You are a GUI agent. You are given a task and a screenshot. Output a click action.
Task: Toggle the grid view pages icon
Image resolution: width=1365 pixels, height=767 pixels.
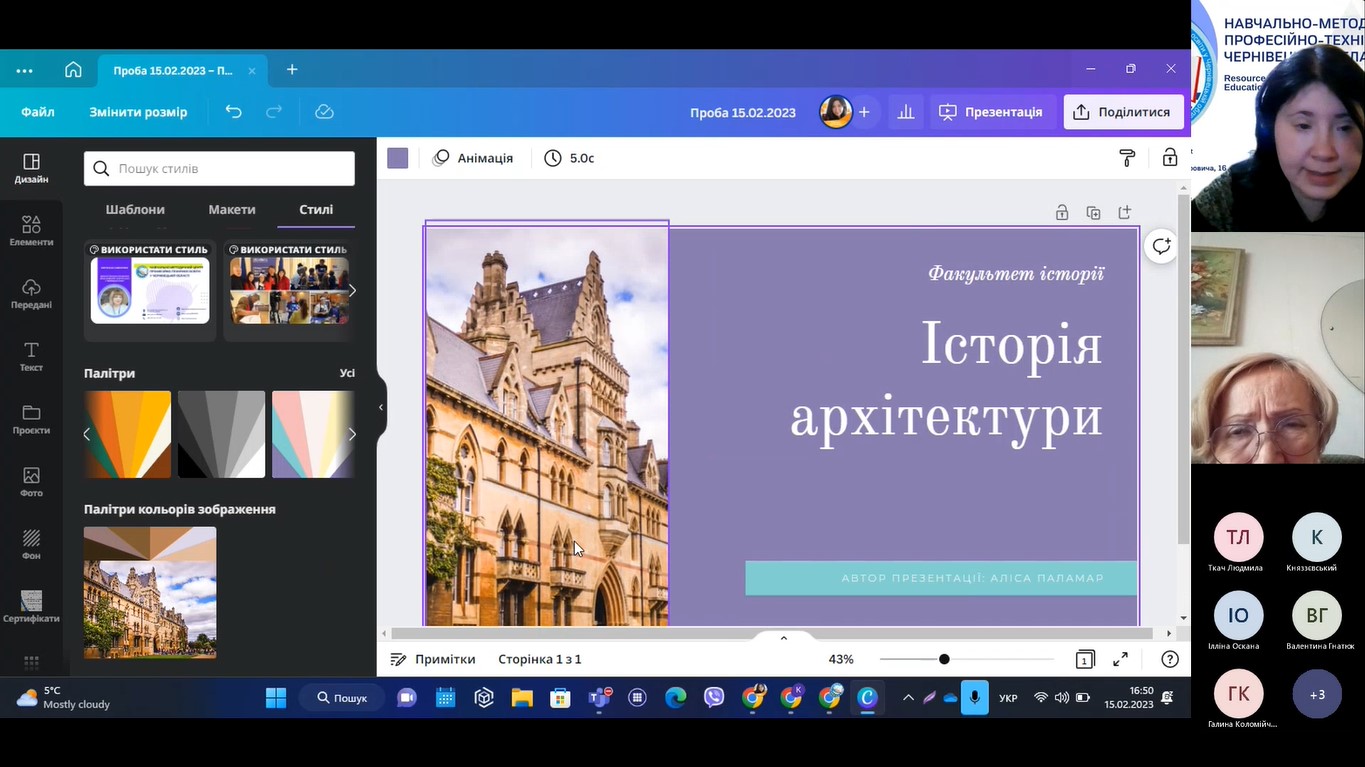click(1085, 659)
